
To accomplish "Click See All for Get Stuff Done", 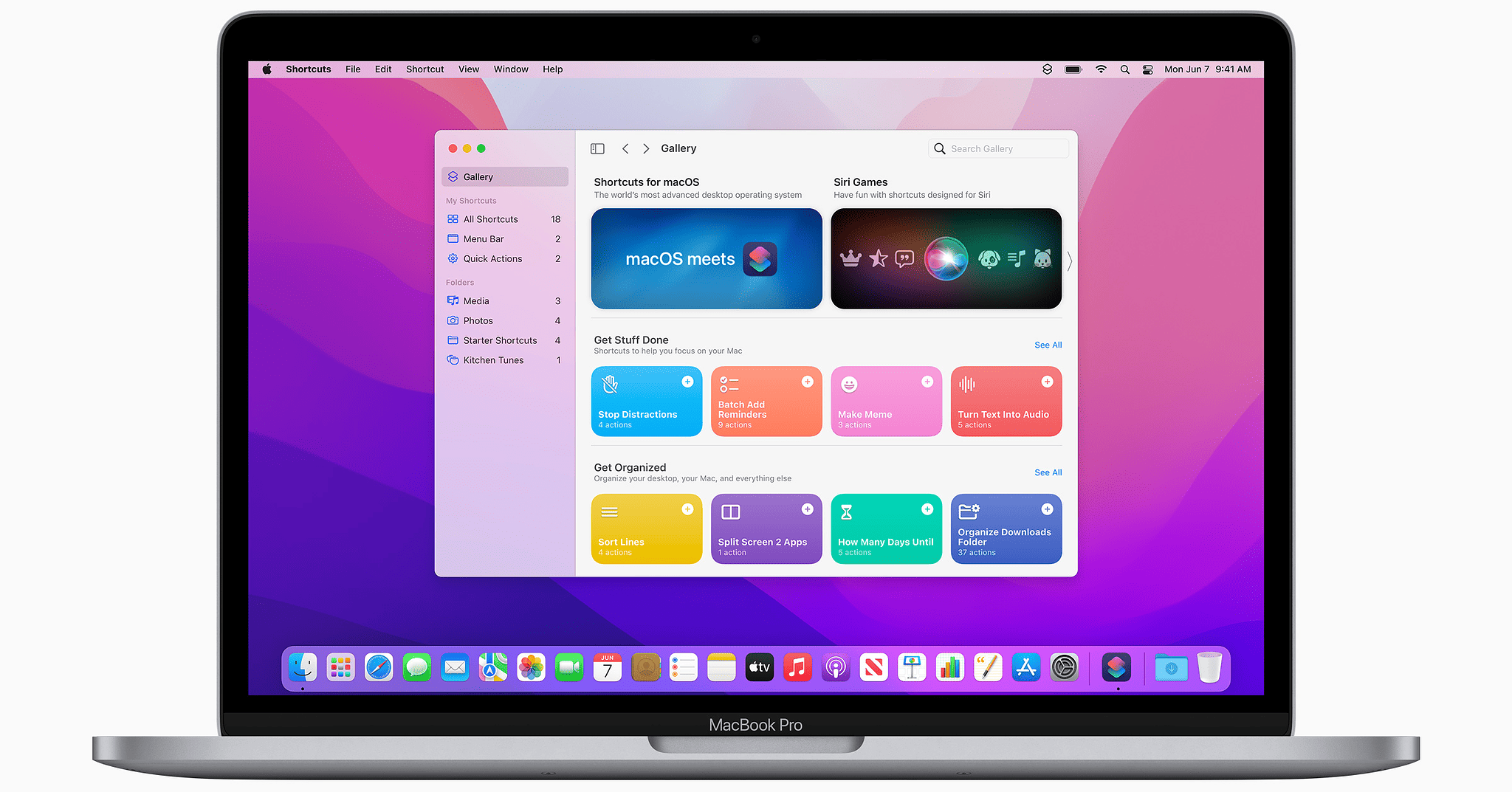I will (x=1048, y=345).
